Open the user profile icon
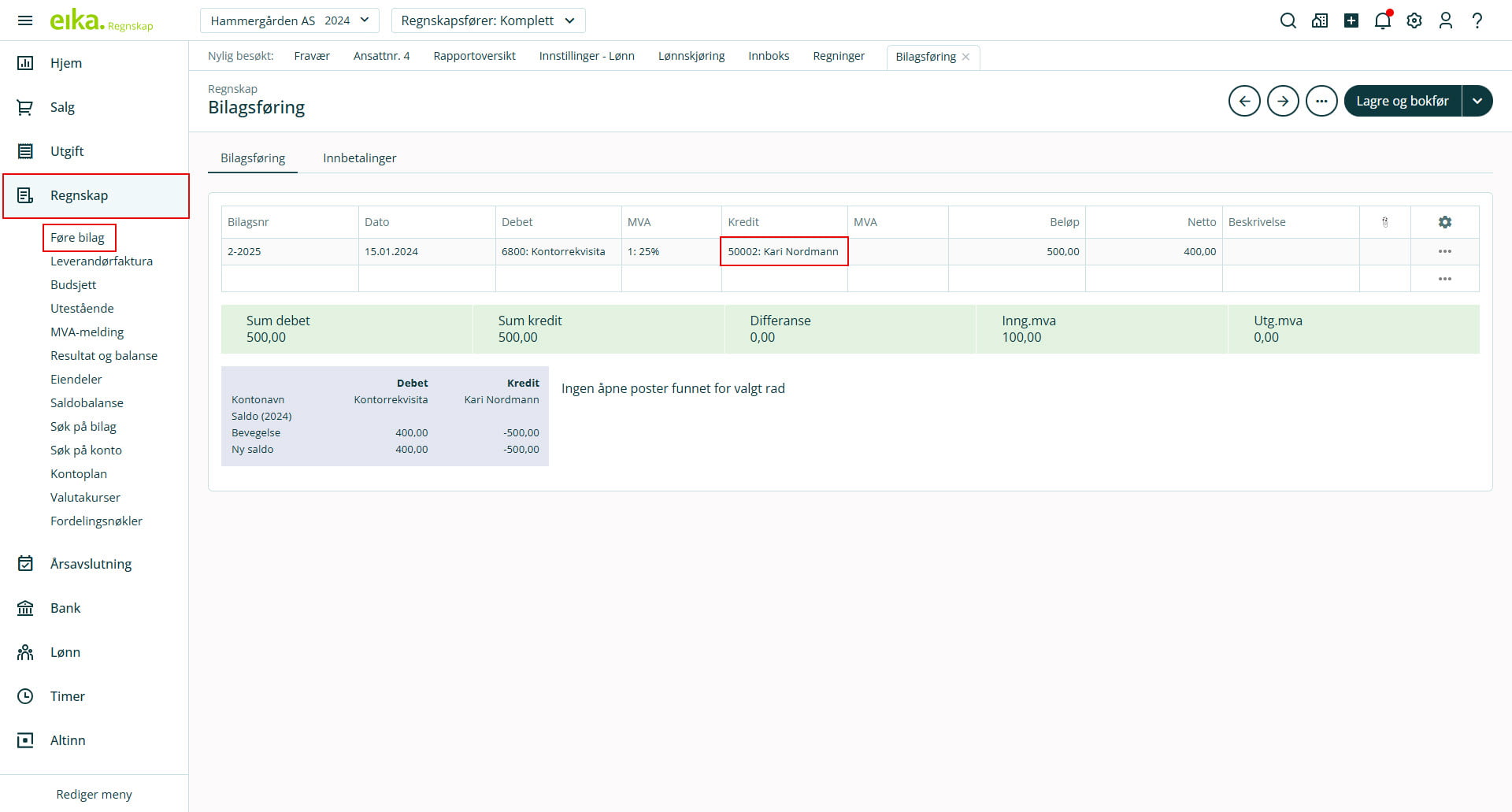 (1445, 21)
